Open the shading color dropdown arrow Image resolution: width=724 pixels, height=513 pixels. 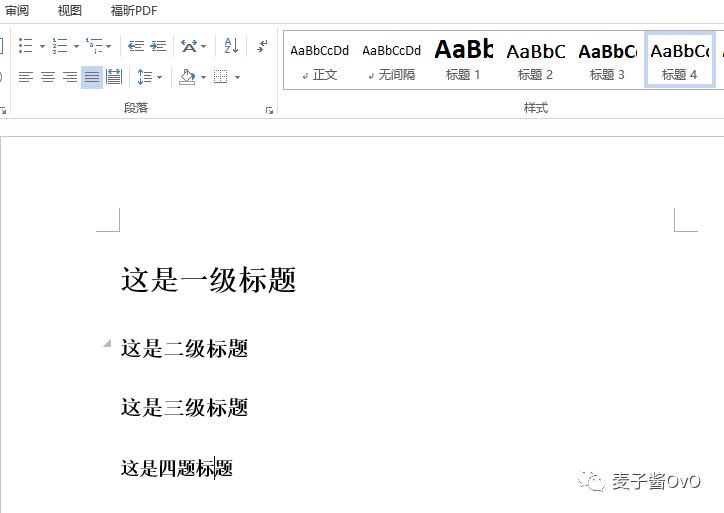203,77
